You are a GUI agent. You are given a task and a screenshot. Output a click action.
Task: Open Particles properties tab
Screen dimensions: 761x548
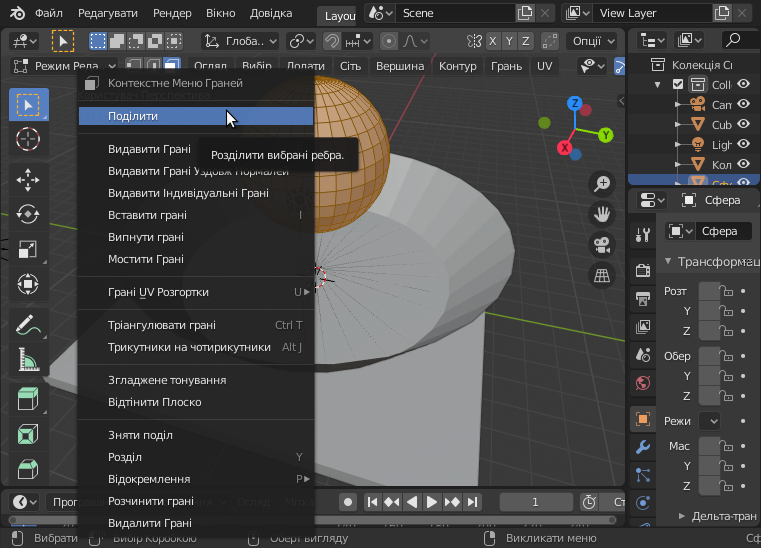click(x=643, y=475)
